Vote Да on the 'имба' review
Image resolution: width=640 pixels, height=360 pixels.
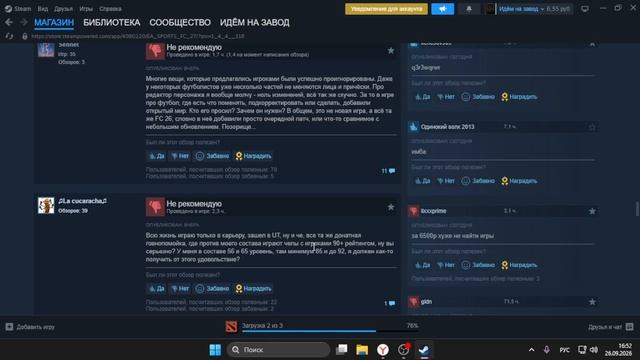422,181
